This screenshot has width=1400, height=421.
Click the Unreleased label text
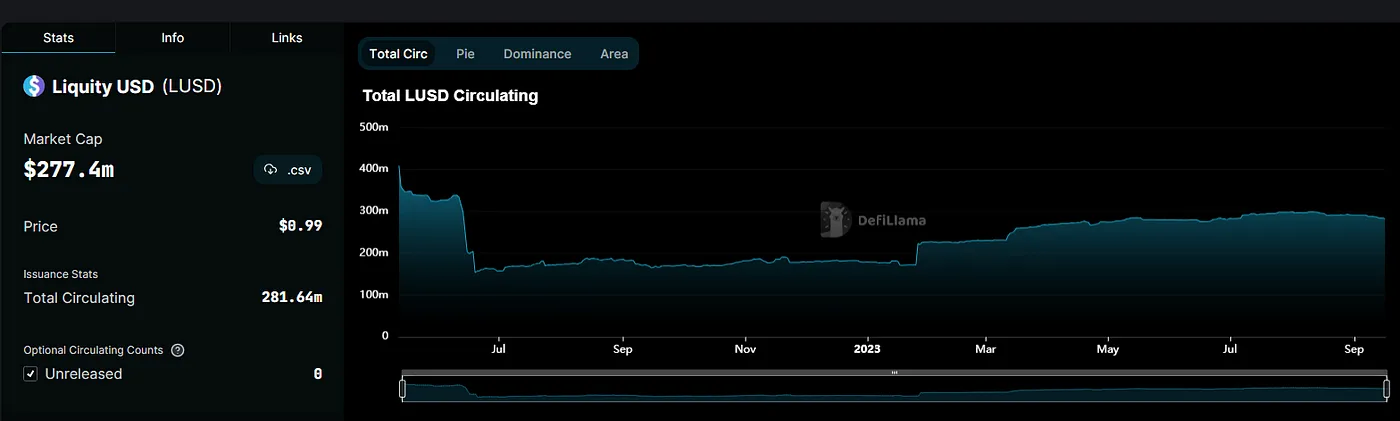pyautogui.click(x=84, y=374)
